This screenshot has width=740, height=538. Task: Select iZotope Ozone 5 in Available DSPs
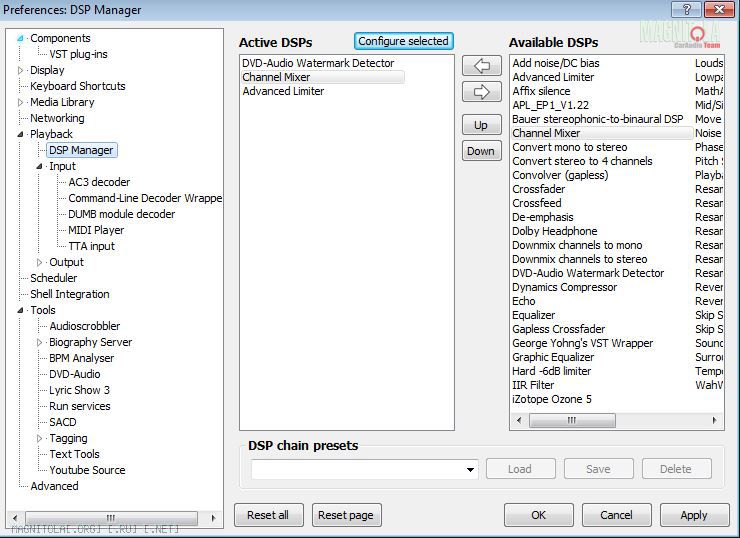point(552,400)
